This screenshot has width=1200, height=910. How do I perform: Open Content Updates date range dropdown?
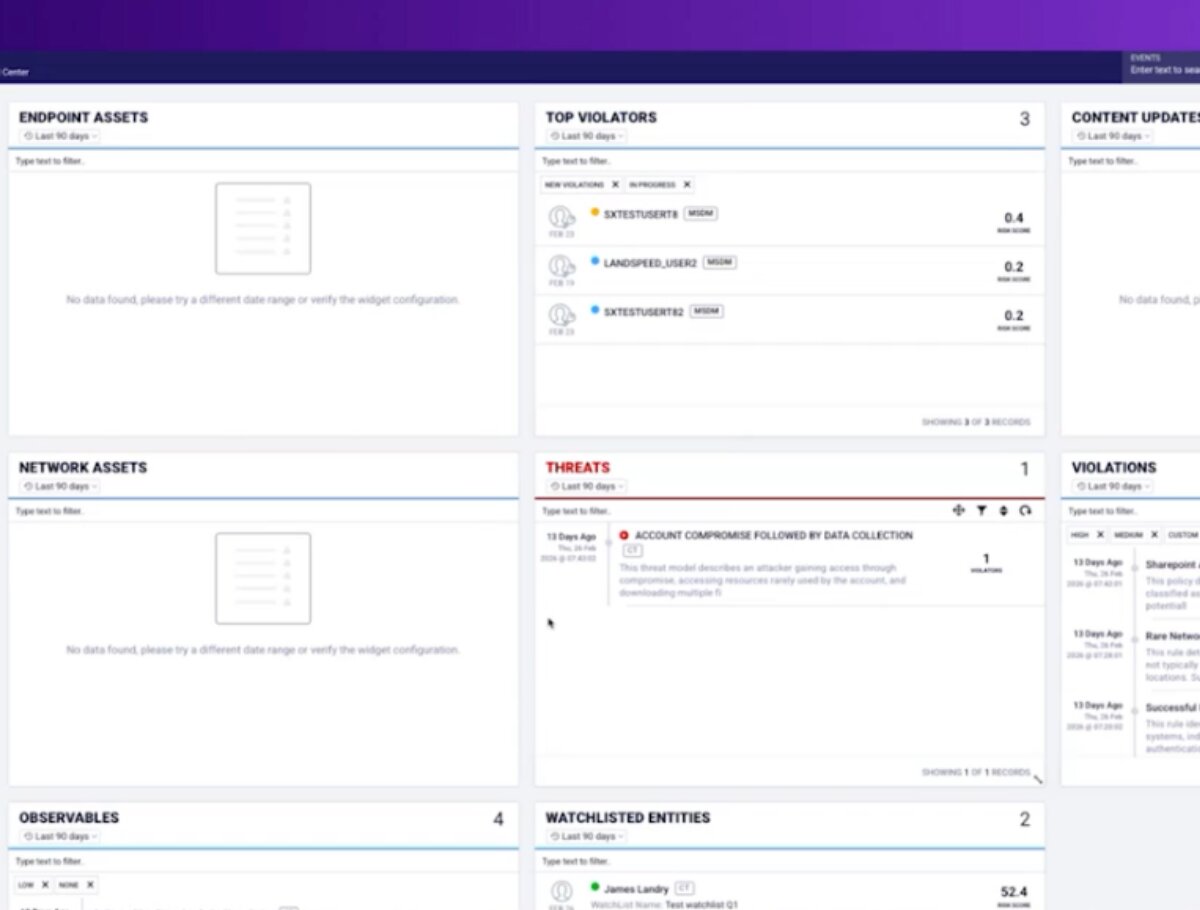click(1112, 136)
